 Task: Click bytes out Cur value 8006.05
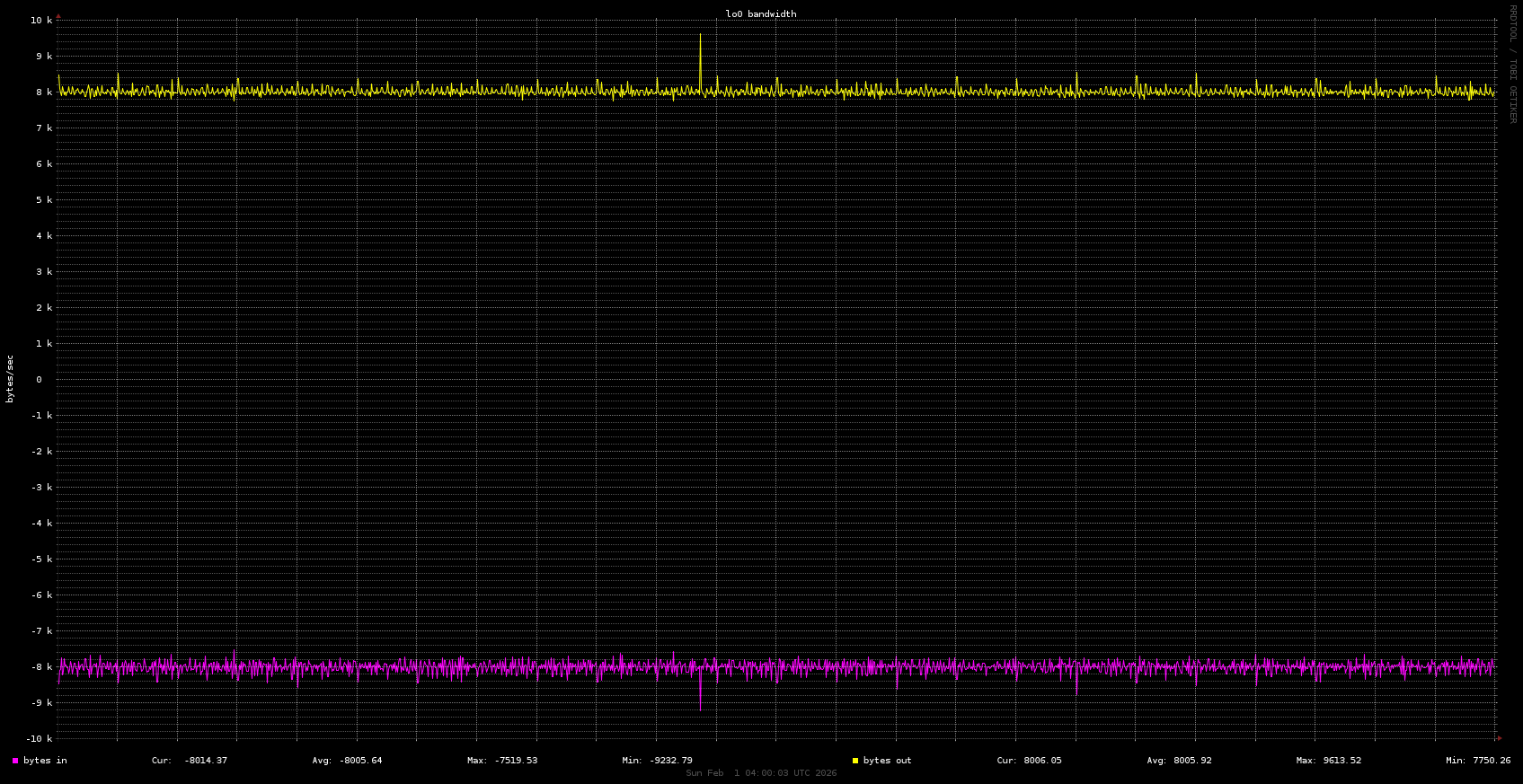tap(1041, 761)
